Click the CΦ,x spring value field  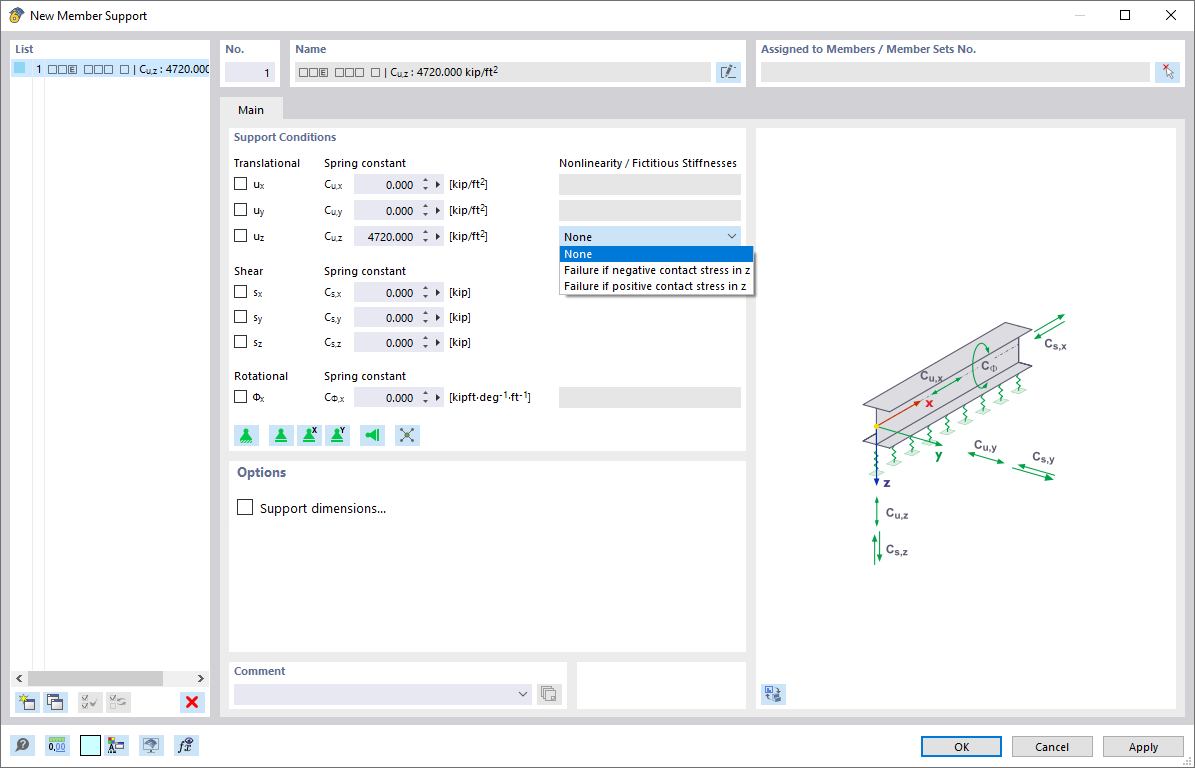click(386, 398)
